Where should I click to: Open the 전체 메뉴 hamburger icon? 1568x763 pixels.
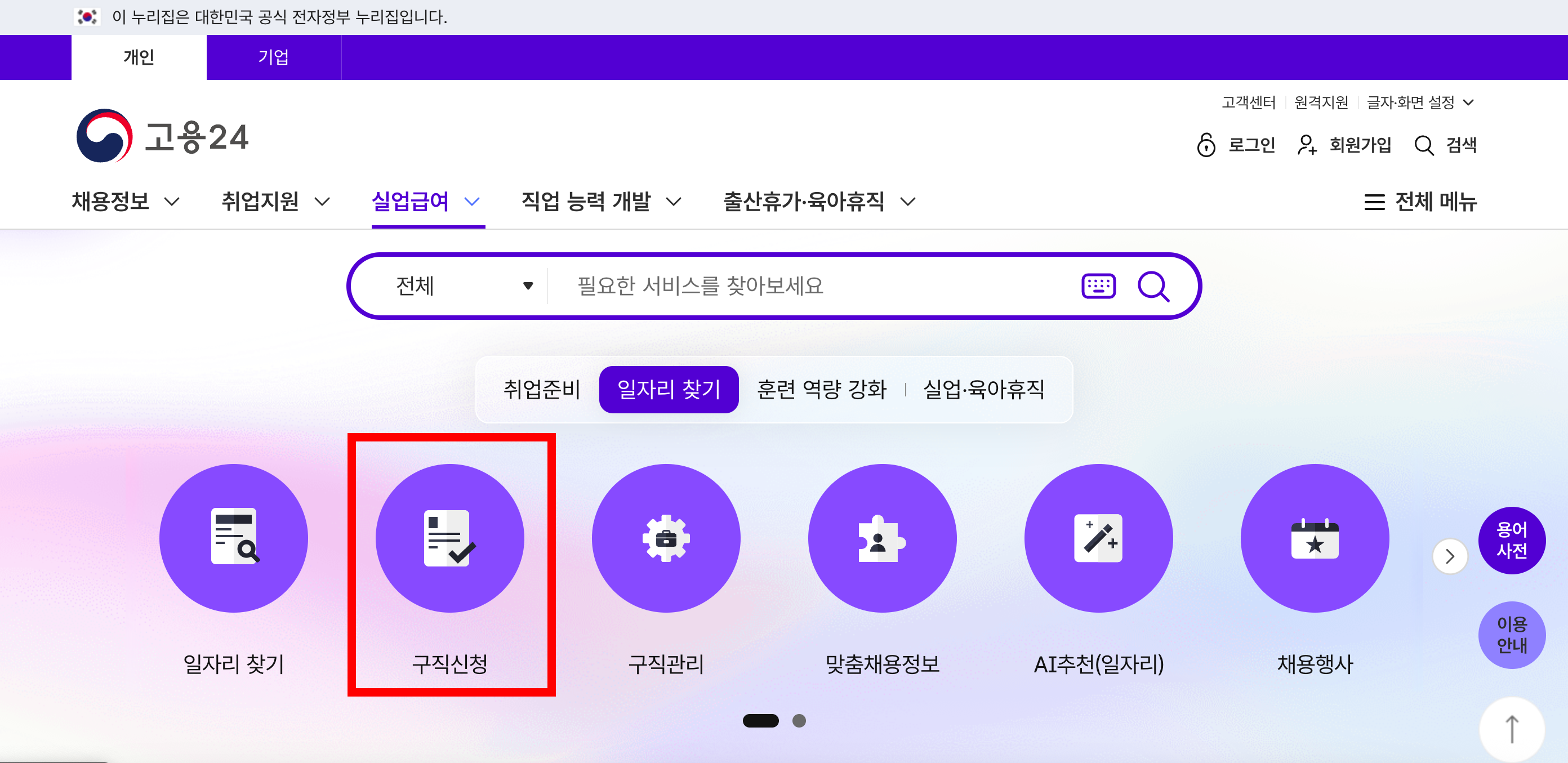[x=1374, y=202]
